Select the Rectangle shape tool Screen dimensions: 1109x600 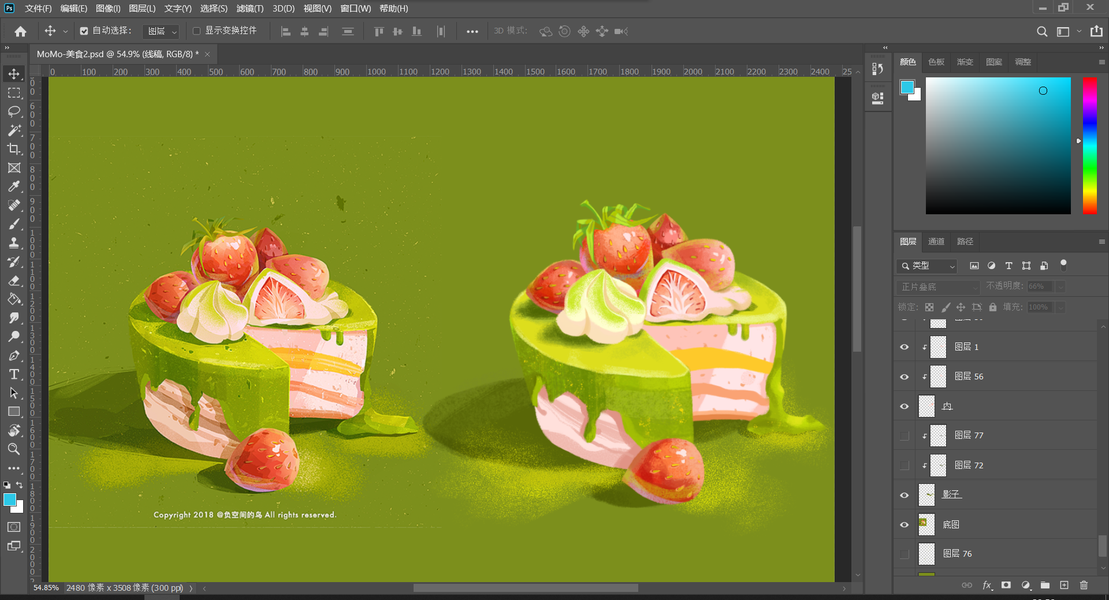click(x=13, y=411)
